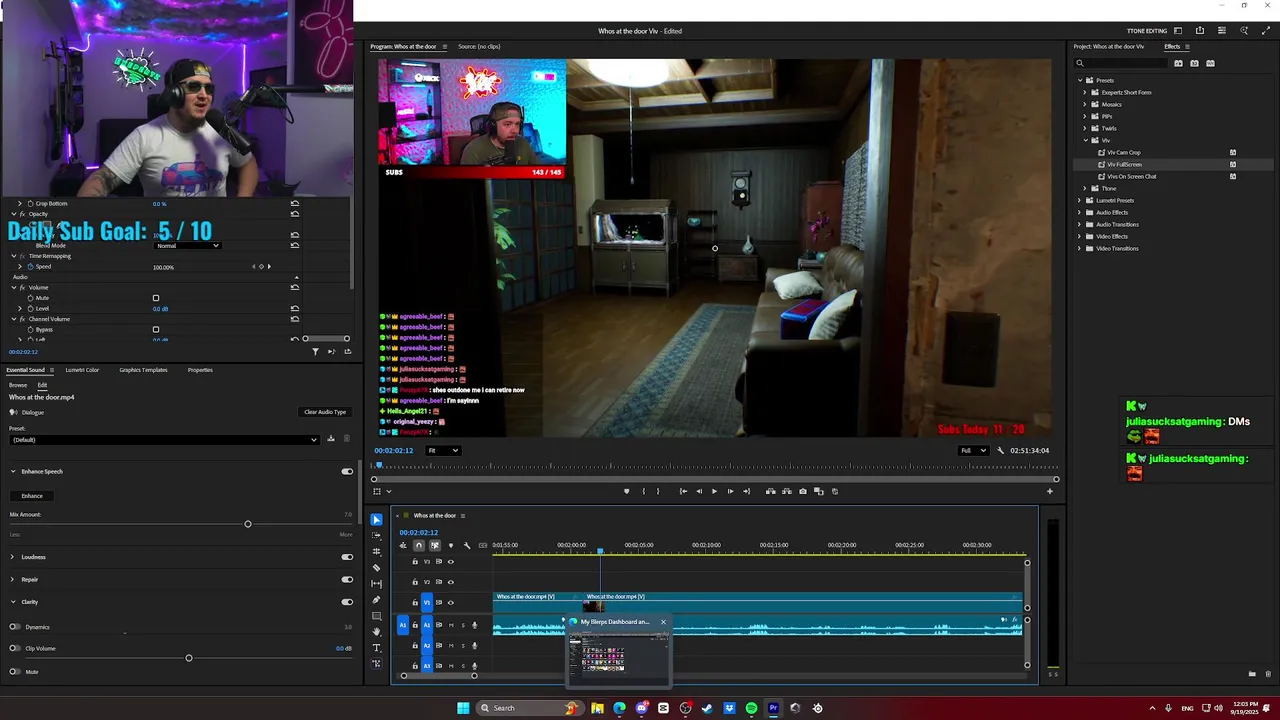Toggle Enhance Speech switch
This screenshot has width=1280, height=720.
click(x=347, y=471)
